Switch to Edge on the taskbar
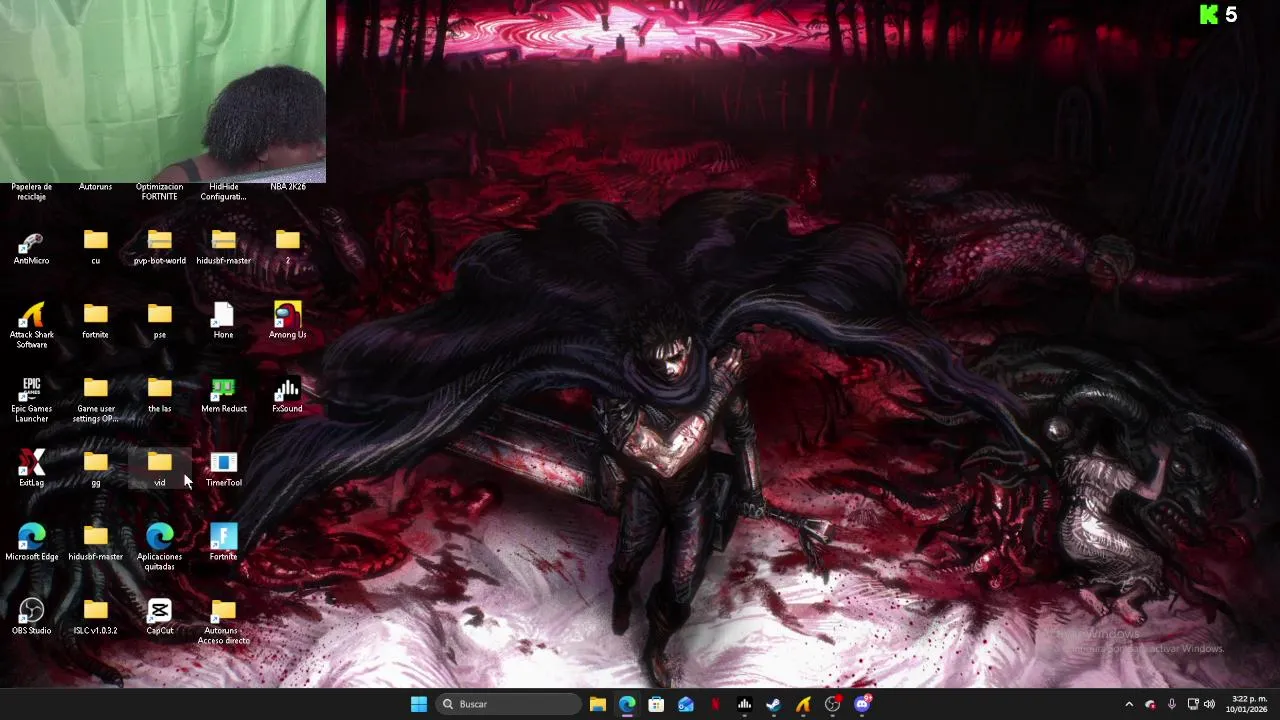The height and width of the screenshot is (720, 1280). coord(627,704)
